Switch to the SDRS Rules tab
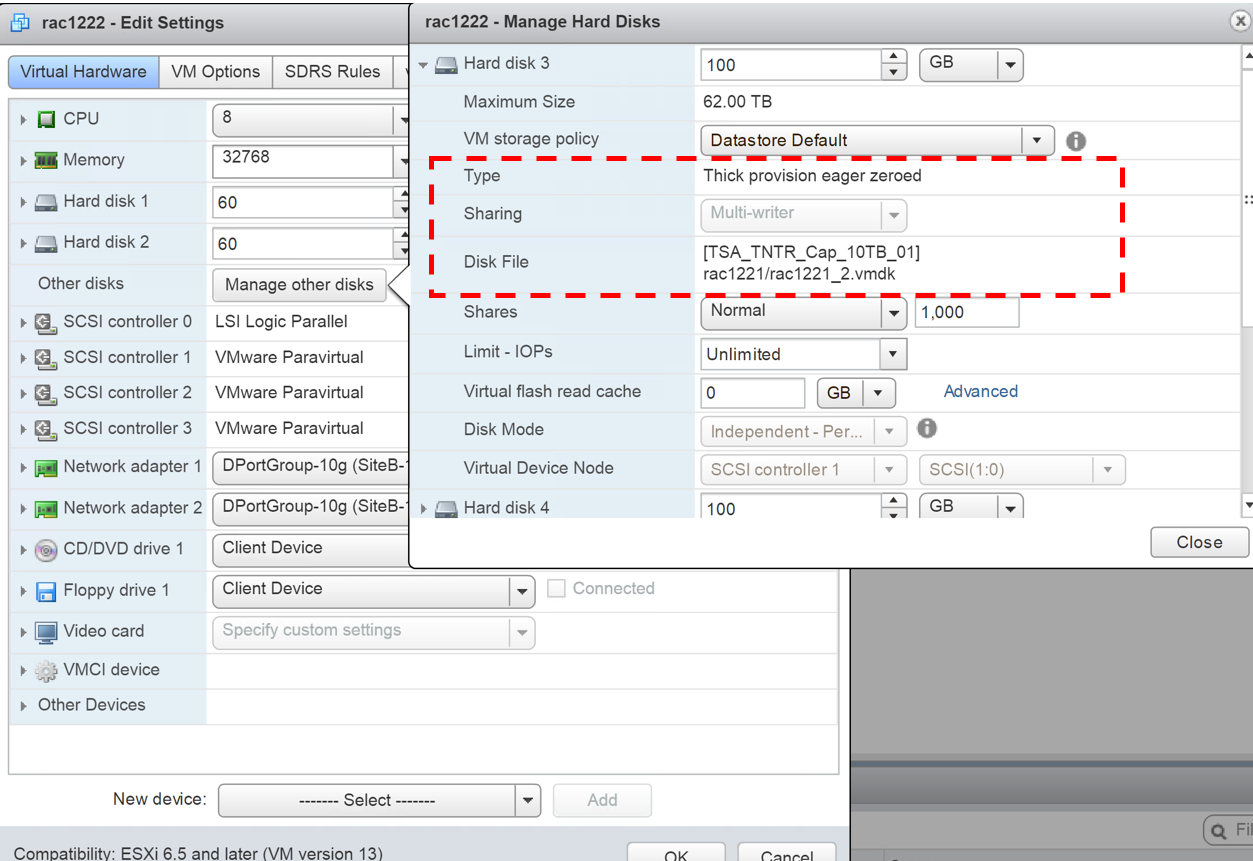Screen dimensions: 1253x861 click(x=332, y=72)
